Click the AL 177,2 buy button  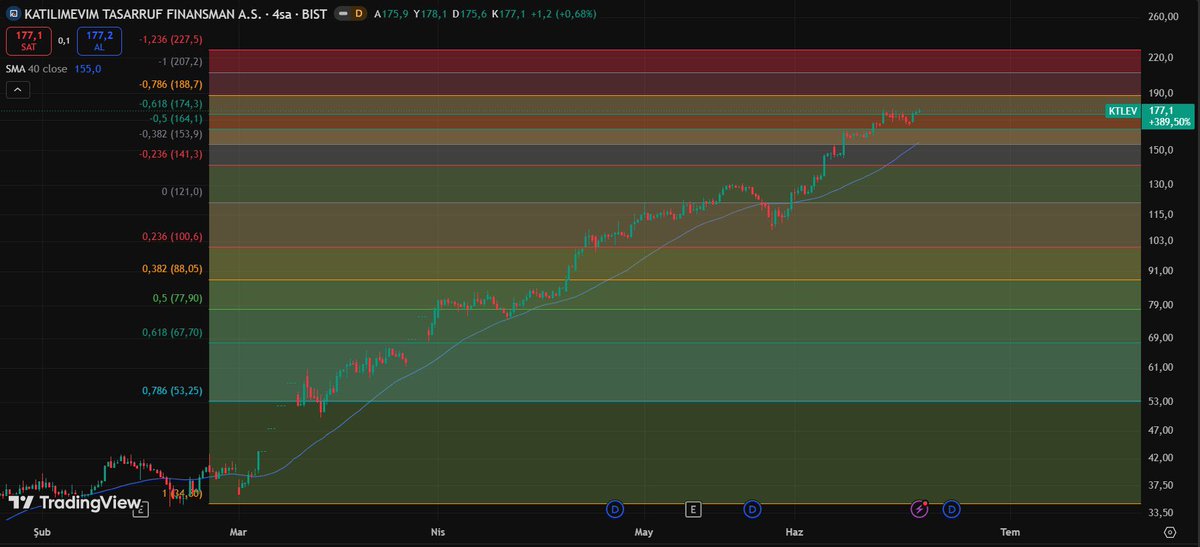click(x=99, y=41)
